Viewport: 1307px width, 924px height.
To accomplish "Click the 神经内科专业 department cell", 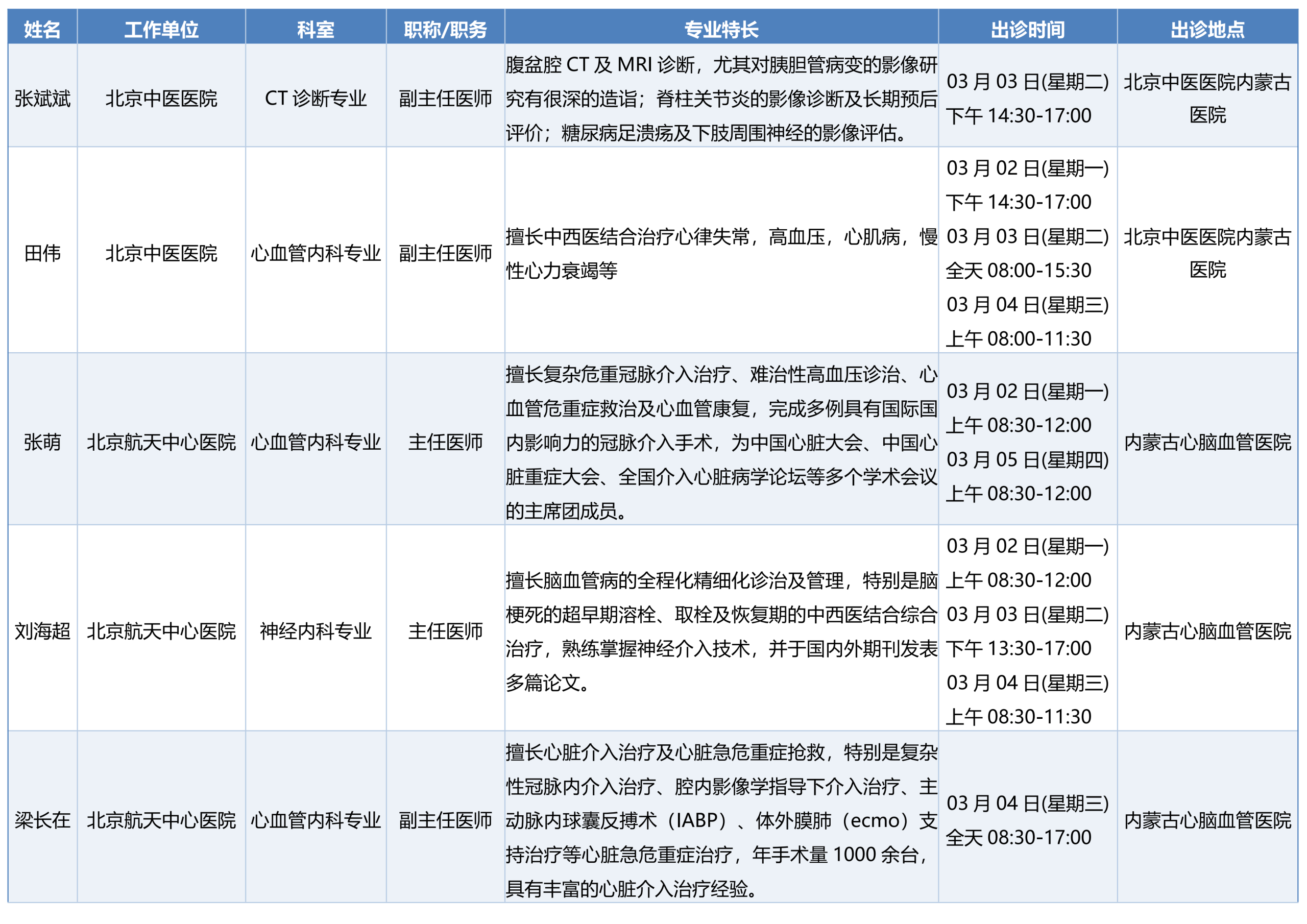I will point(316,631).
